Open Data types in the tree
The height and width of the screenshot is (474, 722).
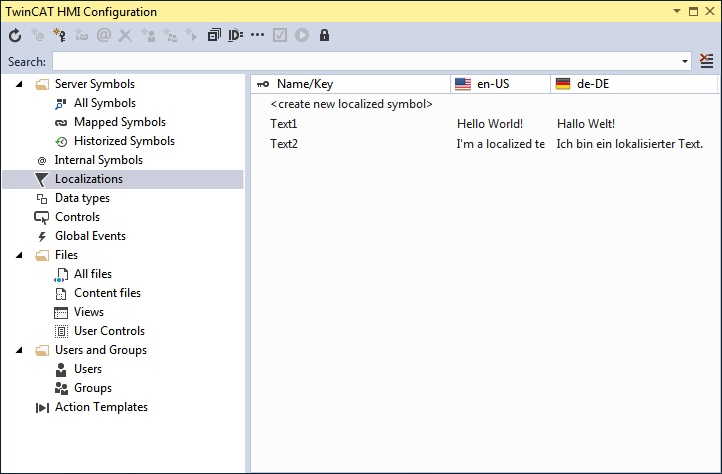coord(82,198)
